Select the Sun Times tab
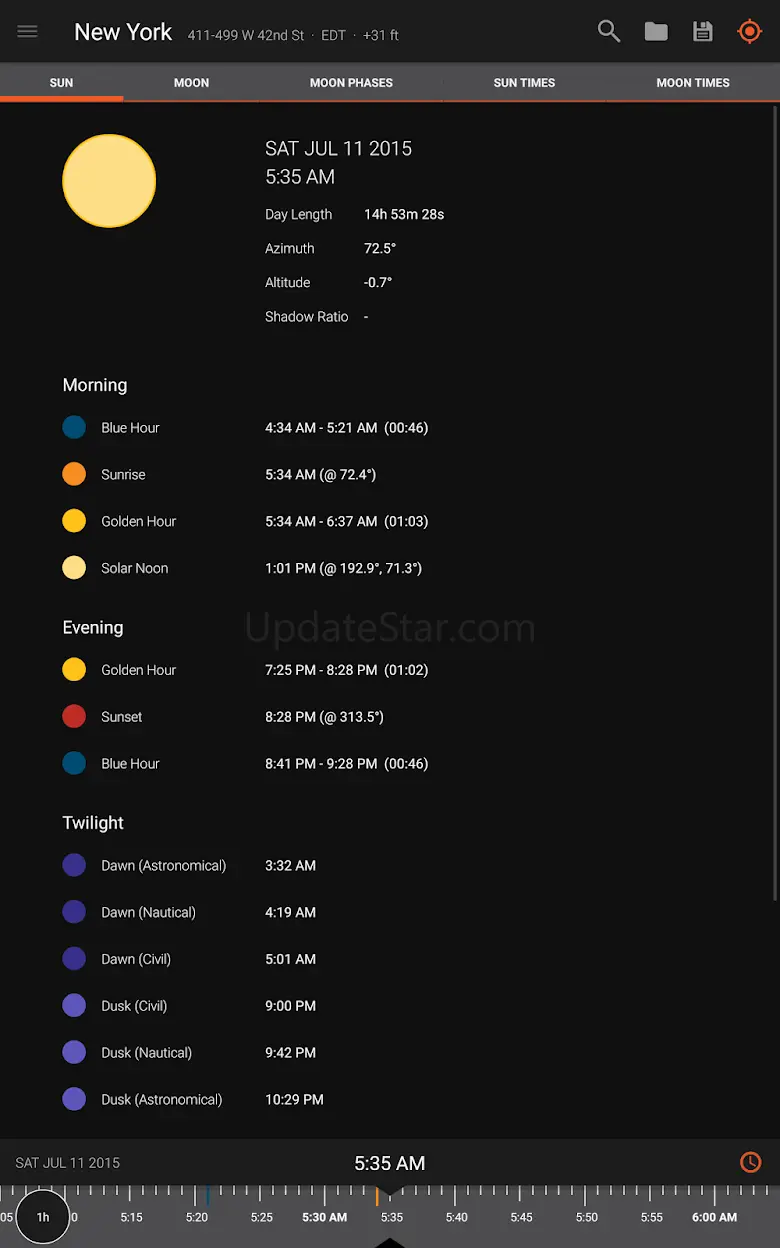Image resolution: width=780 pixels, height=1248 pixels. 524,83
